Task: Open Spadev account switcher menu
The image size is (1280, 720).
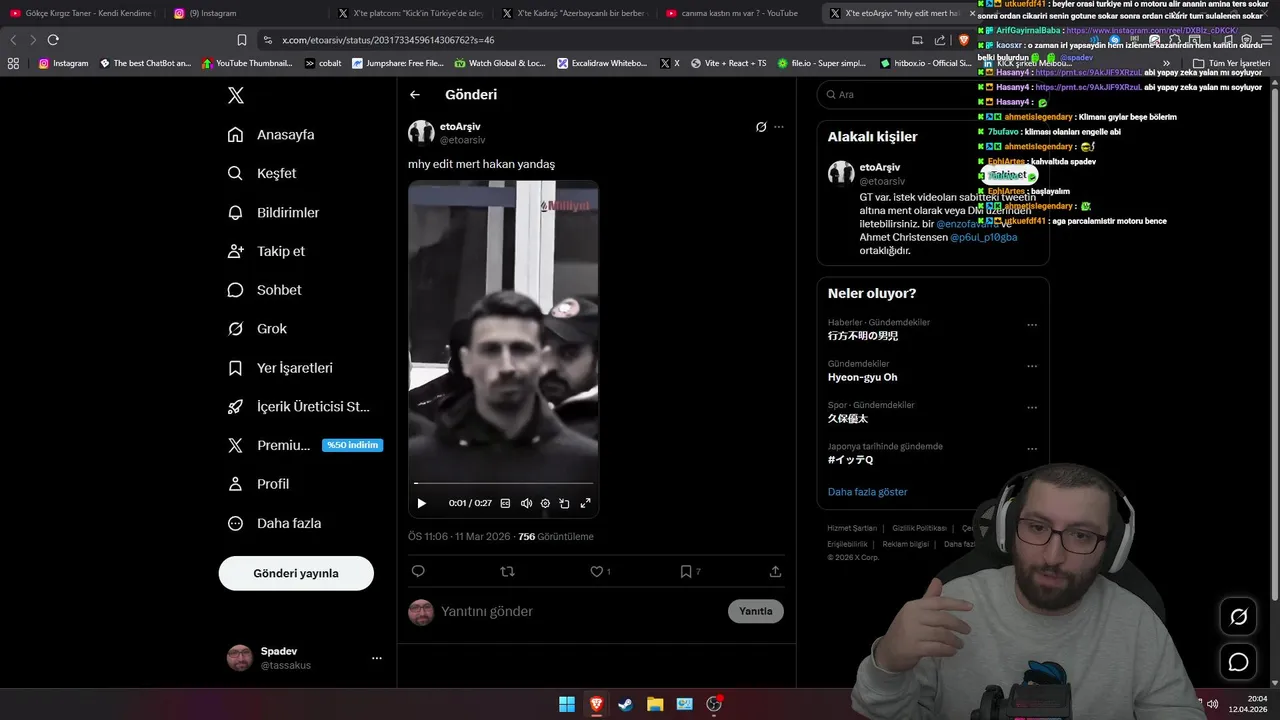Action: [x=305, y=657]
